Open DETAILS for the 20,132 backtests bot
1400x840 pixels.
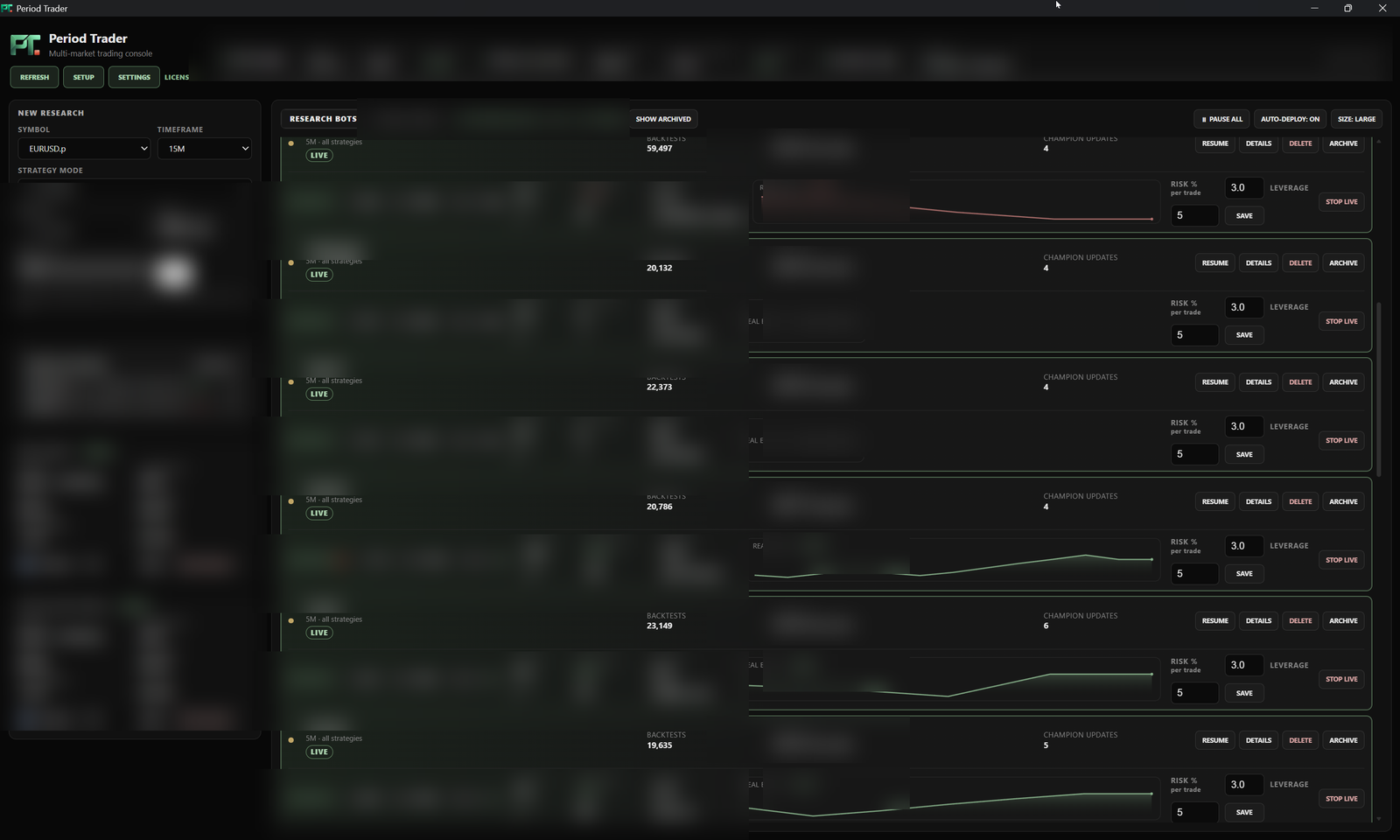point(1258,263)
